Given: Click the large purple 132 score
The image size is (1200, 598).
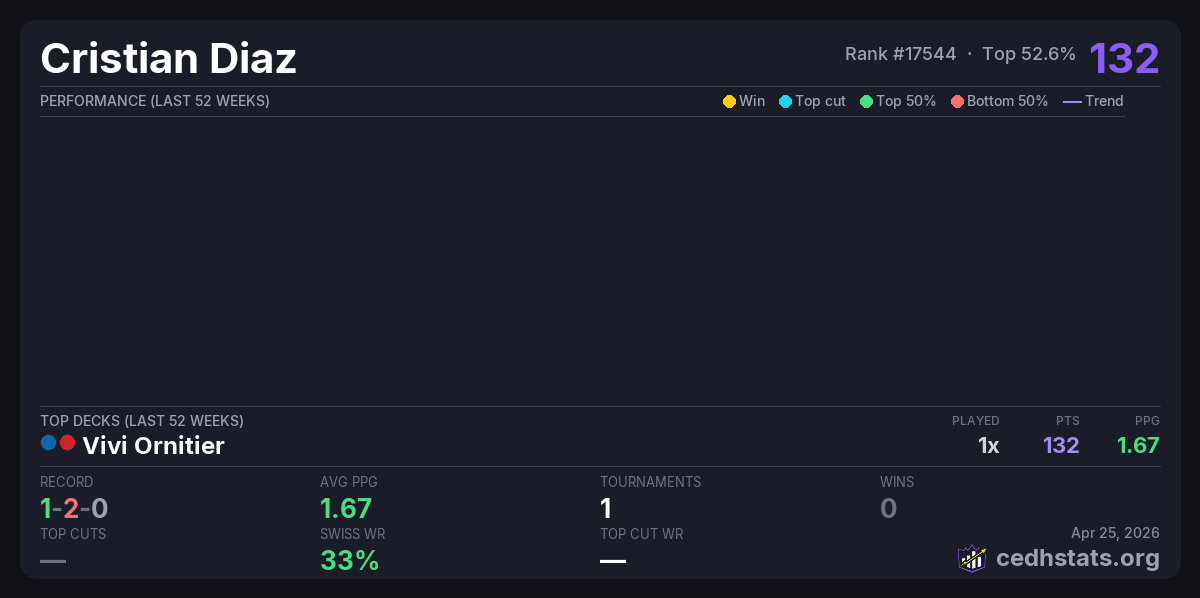Looking at the screenshot, I should 1124,58.
